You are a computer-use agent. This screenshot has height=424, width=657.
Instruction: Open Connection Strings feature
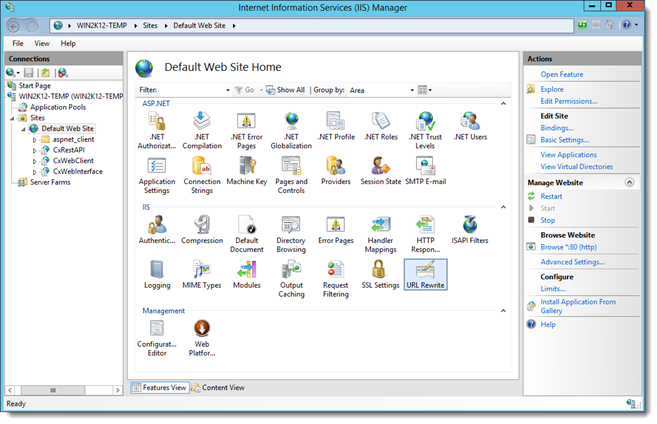202,175
